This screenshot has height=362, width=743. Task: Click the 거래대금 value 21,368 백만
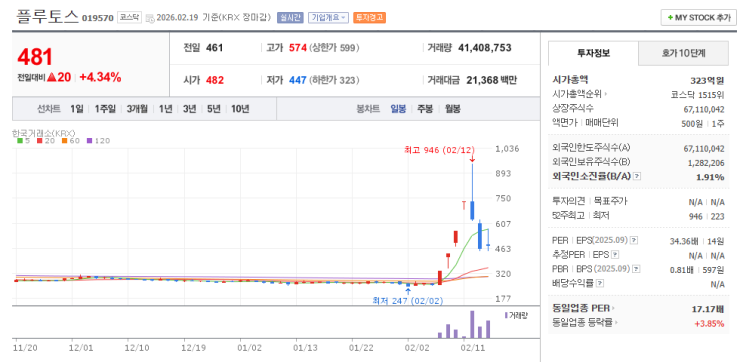491,80
